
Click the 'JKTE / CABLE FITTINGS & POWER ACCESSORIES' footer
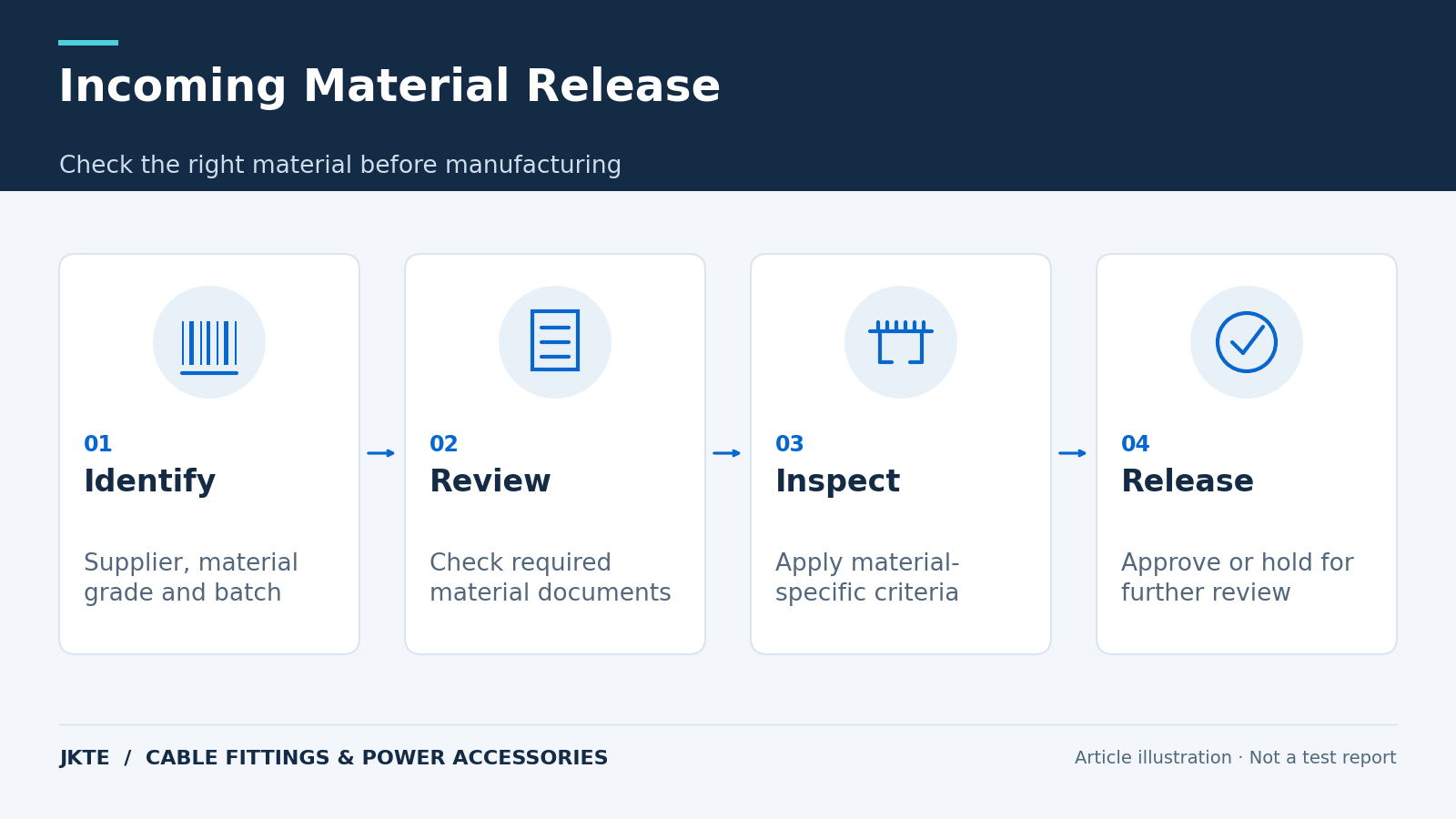334,758
